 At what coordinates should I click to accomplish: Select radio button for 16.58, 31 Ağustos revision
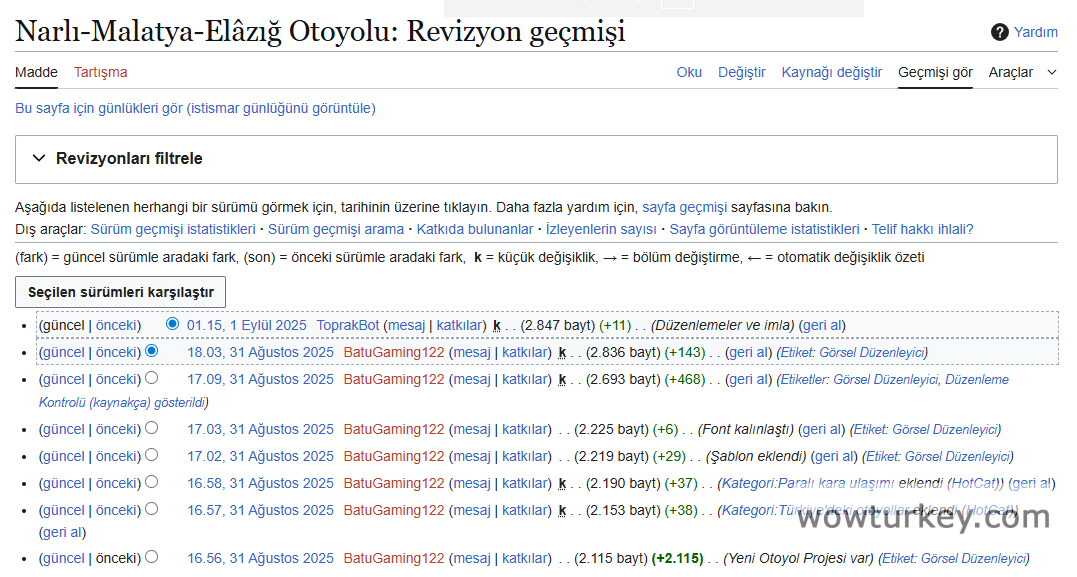point(152,482)
